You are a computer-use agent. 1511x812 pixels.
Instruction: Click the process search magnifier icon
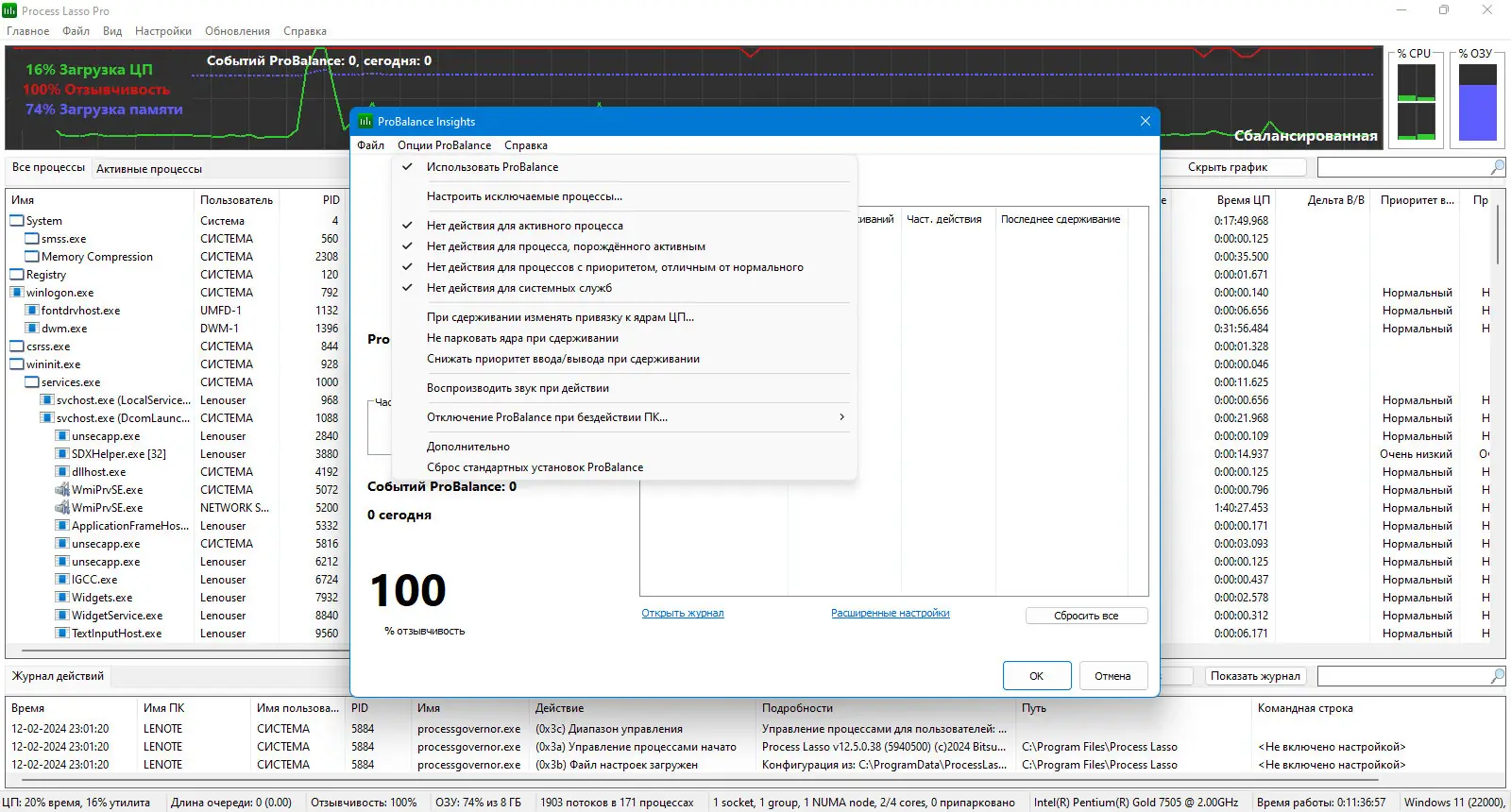click(1497, 167)
